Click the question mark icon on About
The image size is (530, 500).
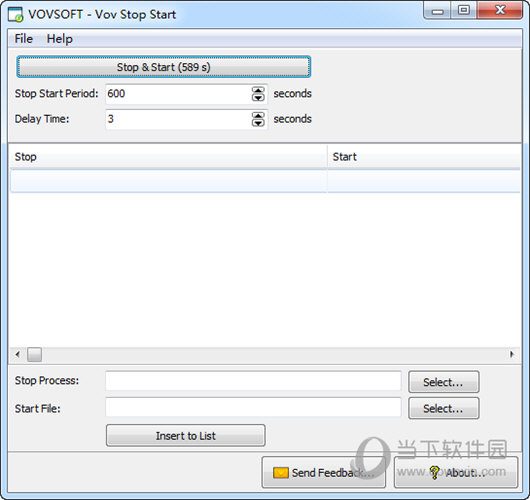(434, 472)
